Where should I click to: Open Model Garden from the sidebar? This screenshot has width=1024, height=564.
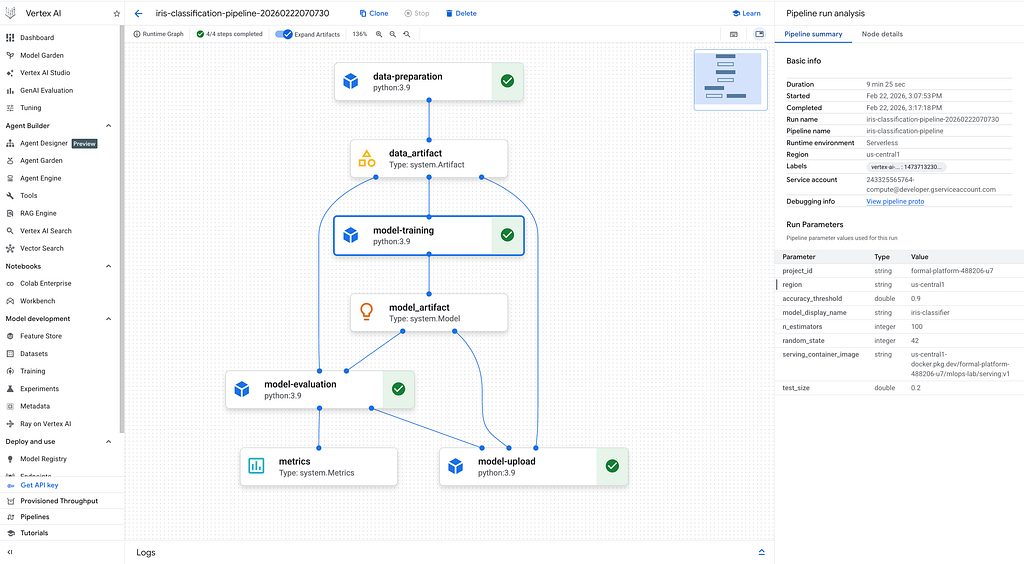point(42,55)
